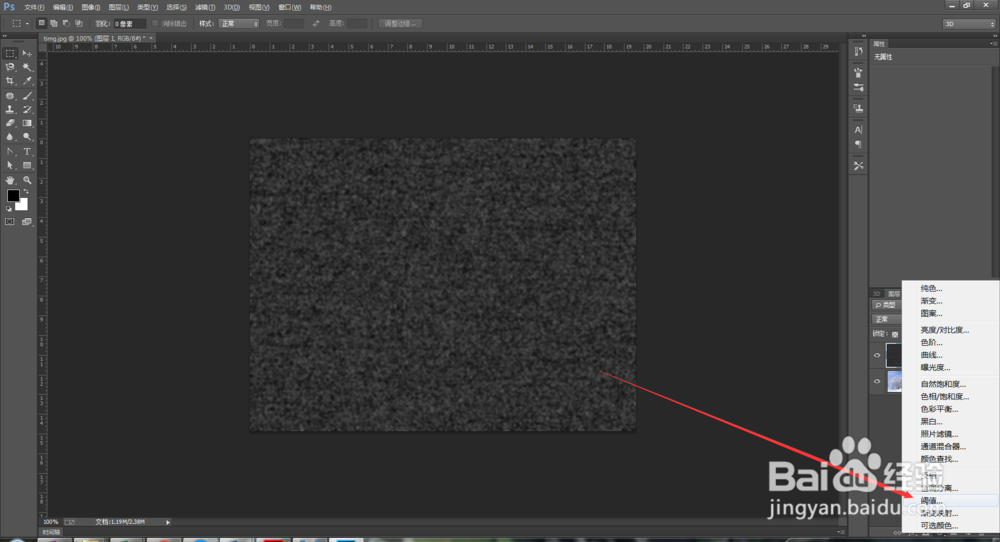This screenshot has width=1000, height=542.
Task: Click the Refine Edge (调整边缘) button
Action: pos(400,24)
